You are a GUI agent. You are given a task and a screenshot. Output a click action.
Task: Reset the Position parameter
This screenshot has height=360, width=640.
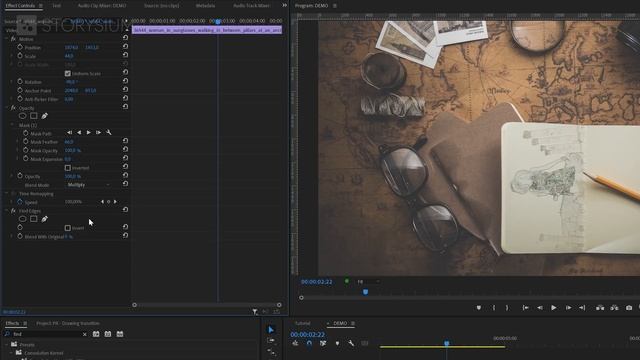125,47
